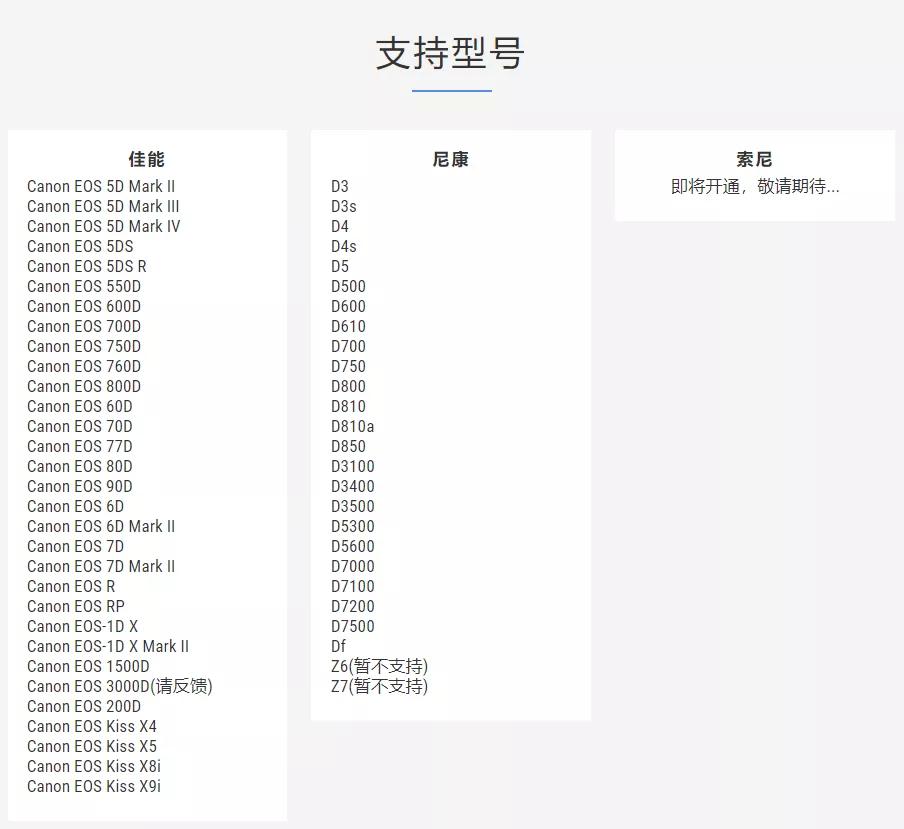Screen dimensions: 904x829
Task: Select Canon EOS 5D Mark IV entry
Action: [x=103, y=226]
